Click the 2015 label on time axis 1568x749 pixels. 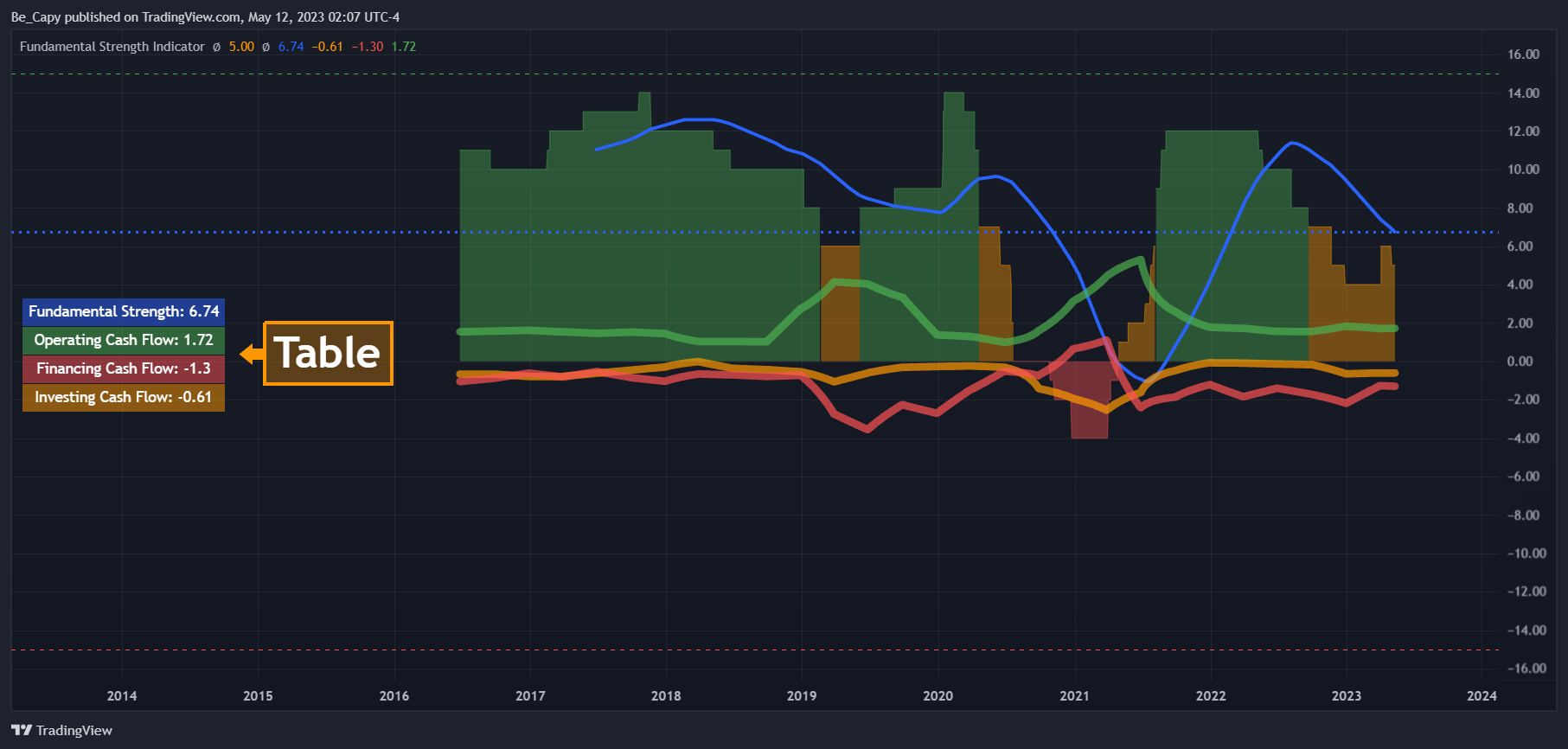(x=258, y=695)
